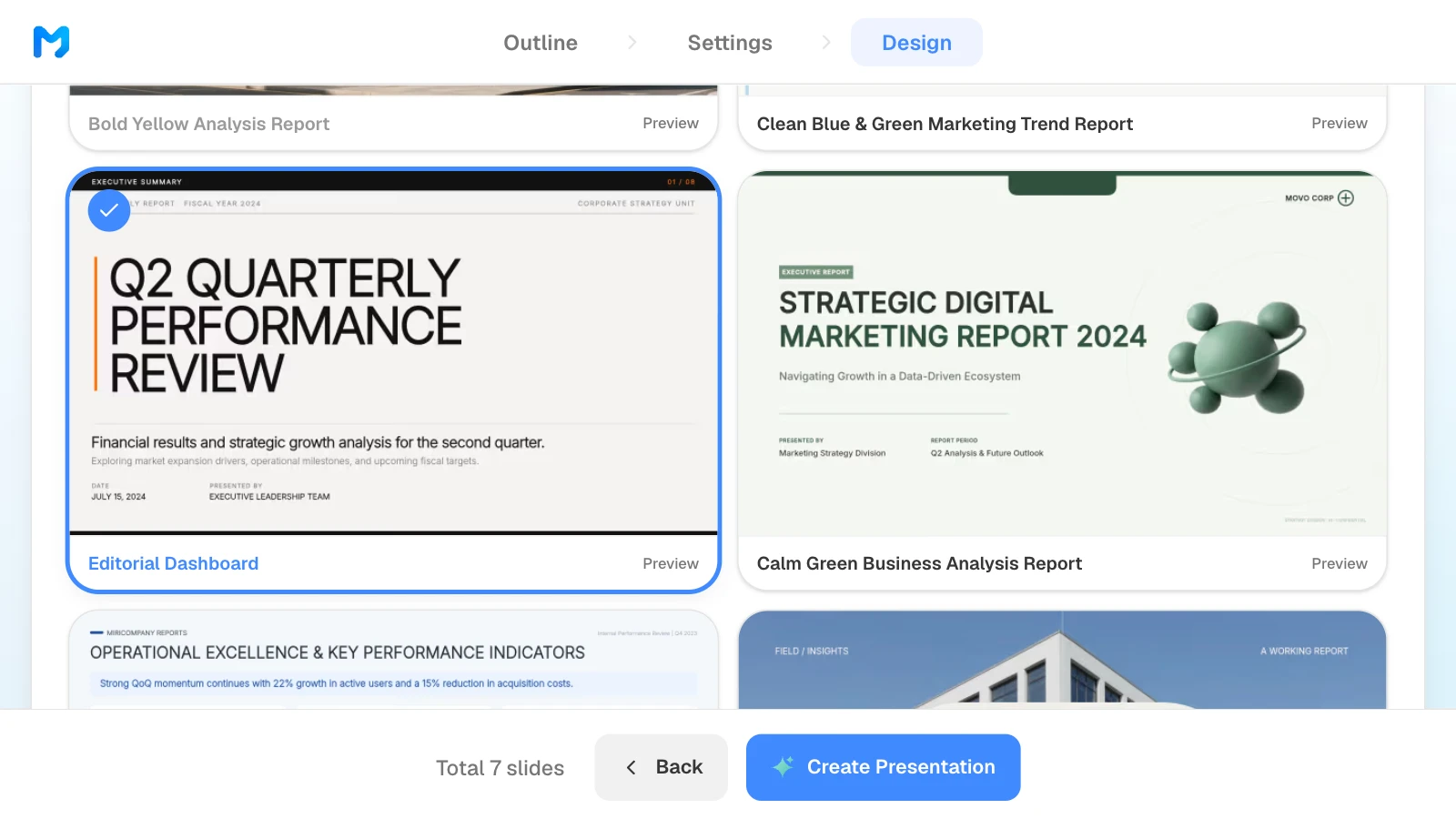Click the blue M logo icon
1456x819 pixels.
[51, 42]
